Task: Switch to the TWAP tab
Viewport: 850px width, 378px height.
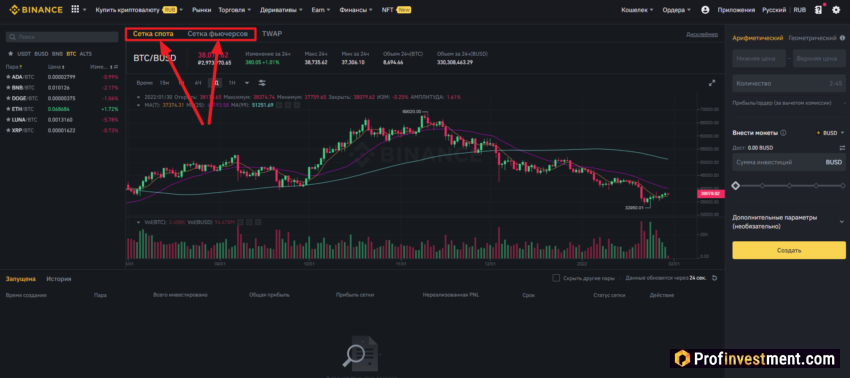Action: tap(272, 34)
